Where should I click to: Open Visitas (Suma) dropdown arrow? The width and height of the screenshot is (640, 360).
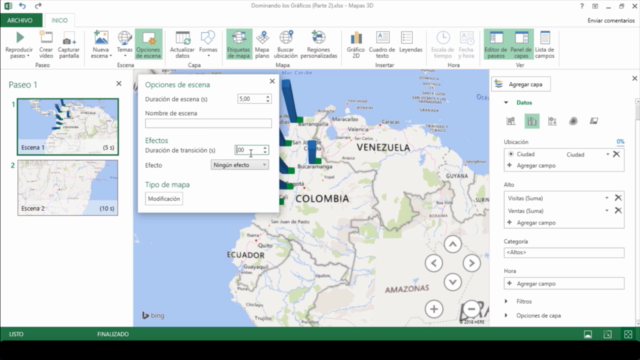point(607,198)
